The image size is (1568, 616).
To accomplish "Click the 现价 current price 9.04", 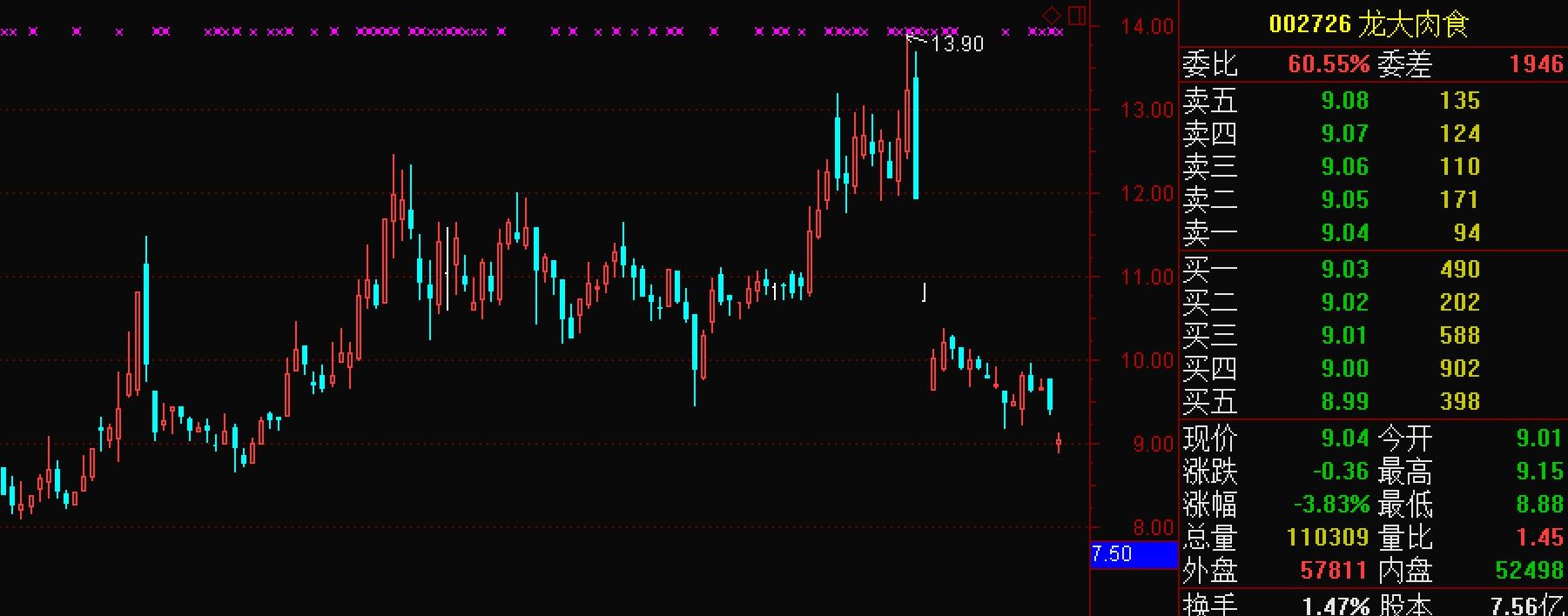I will tap(1344, 438).
